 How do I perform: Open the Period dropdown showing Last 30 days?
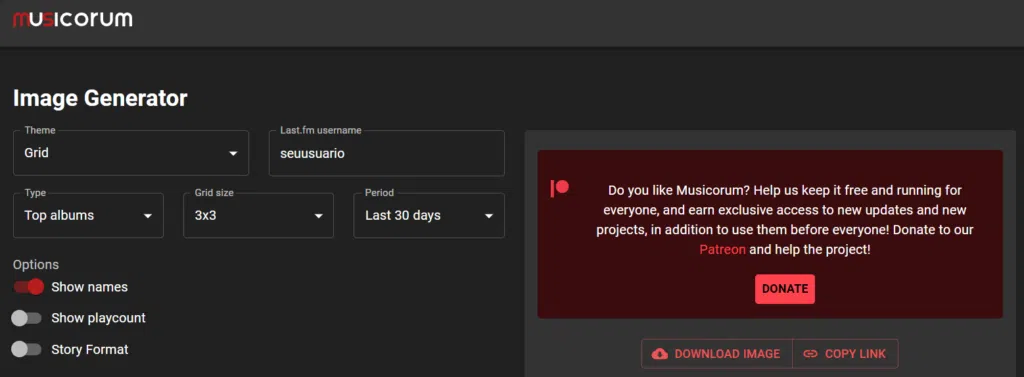(429, 215)
